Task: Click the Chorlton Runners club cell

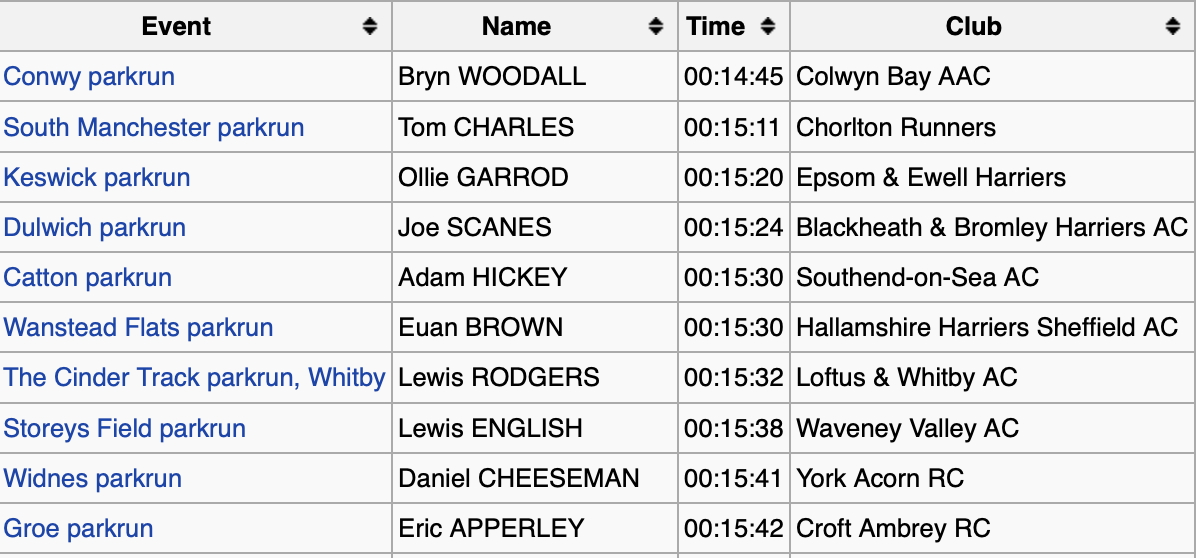Action: pos(896,127)
